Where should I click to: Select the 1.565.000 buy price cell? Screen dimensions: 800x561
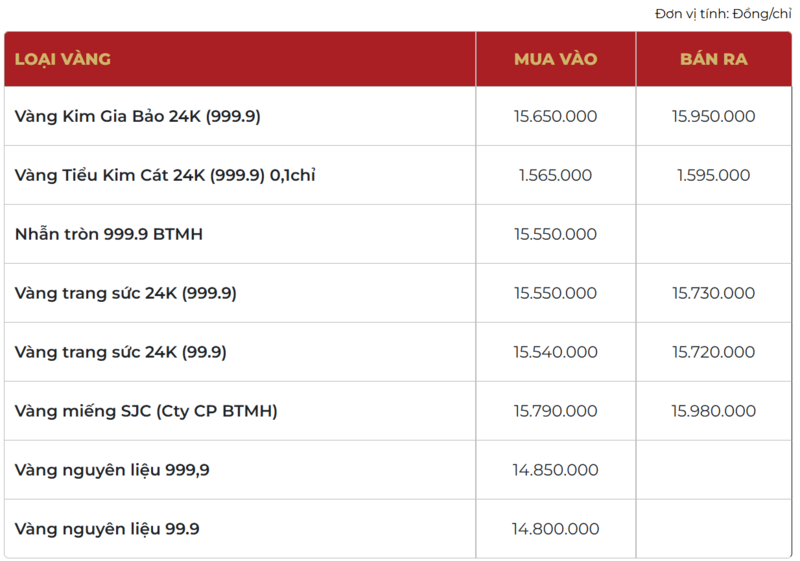click(x=555, y=175)
